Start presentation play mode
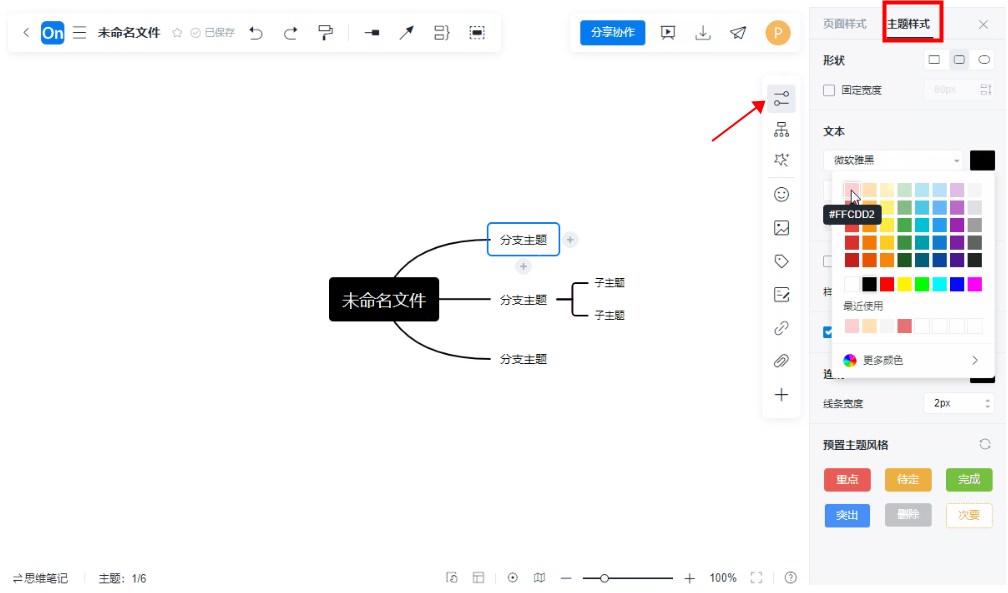Viewport: 1008px width, 593px height. [x=668, y=33]
